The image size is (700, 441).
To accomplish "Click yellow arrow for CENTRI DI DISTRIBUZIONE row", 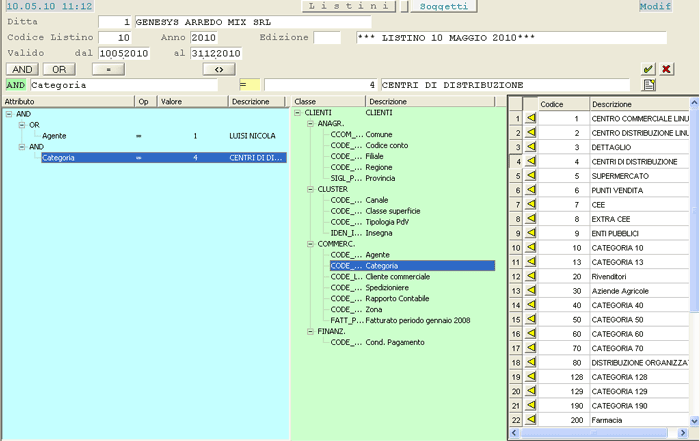I will tap(531, 161).
